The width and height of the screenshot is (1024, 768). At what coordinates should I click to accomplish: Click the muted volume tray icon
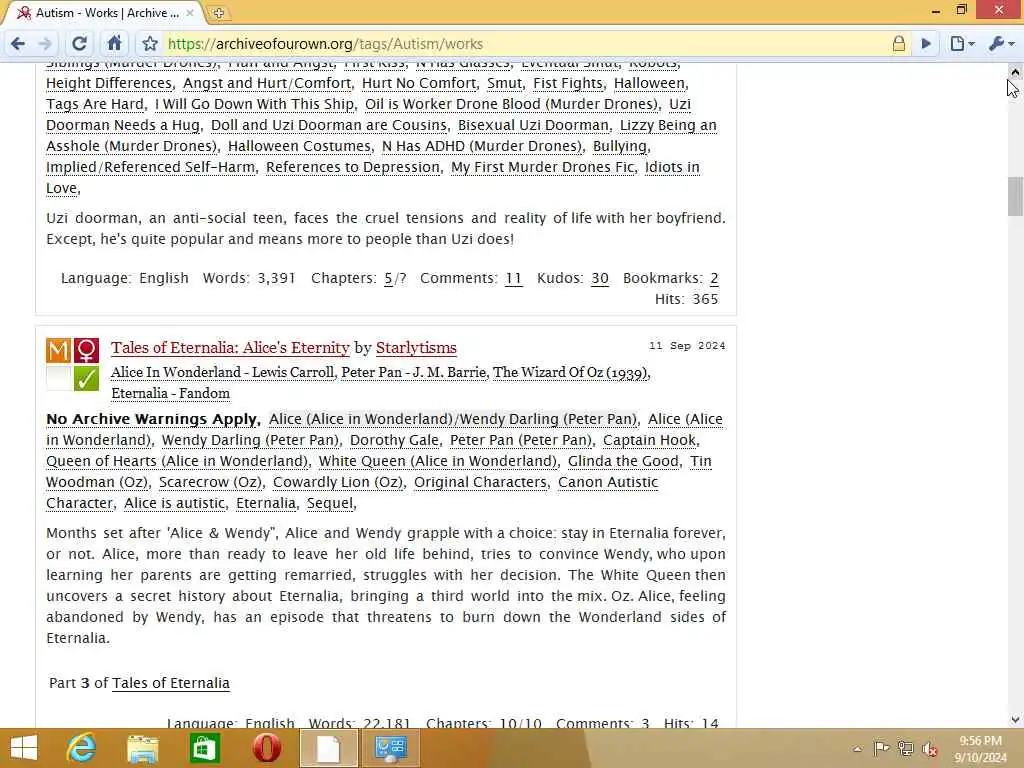(x=929, y=749)
